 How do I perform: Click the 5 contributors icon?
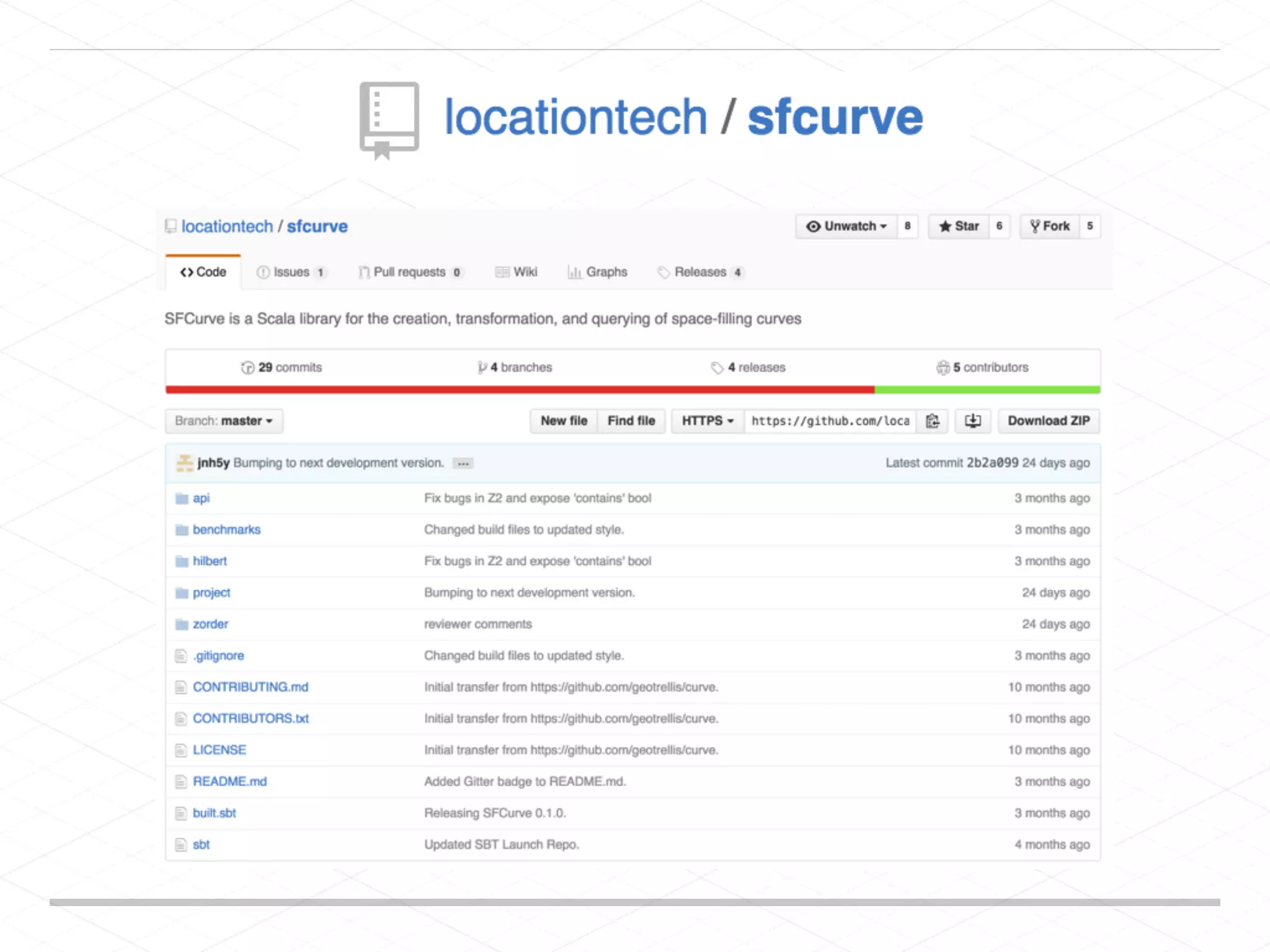pyautogui.click(x=943, y=368)
